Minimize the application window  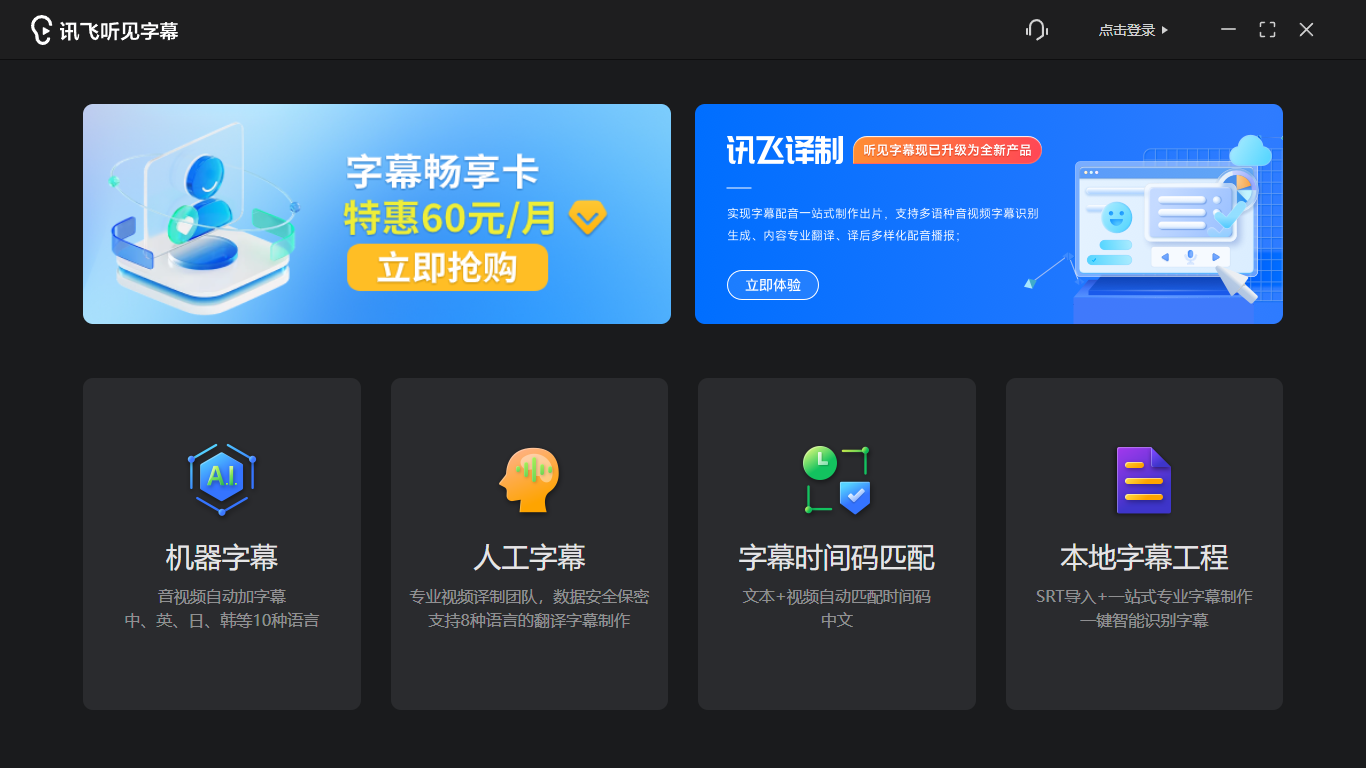coord(1229,30)
